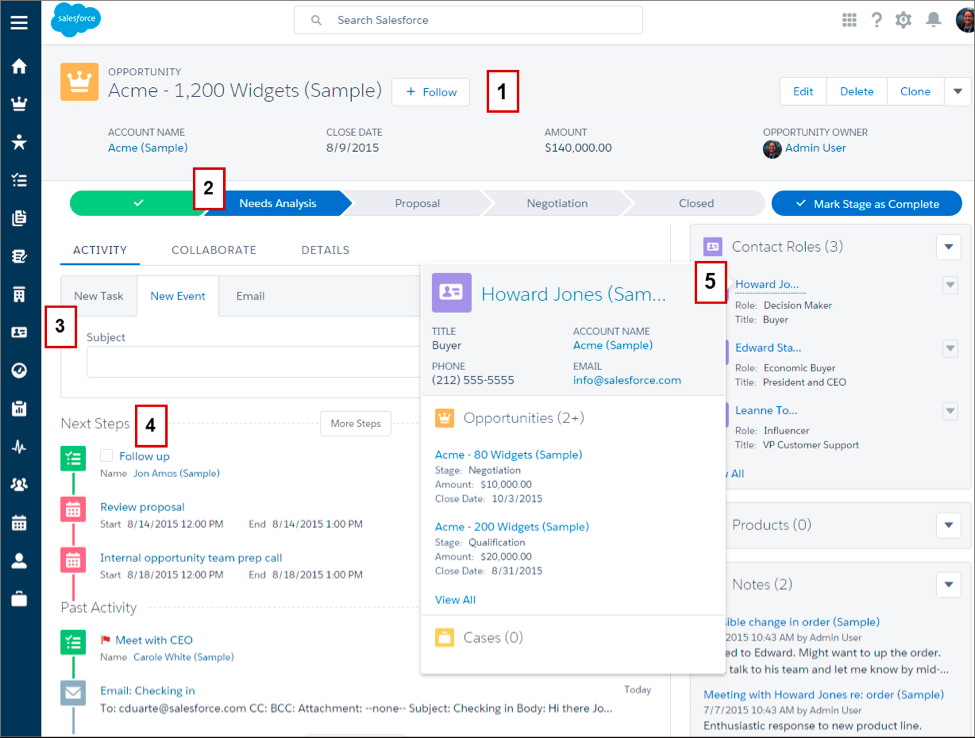Image resolution: width=975 pixels, height=738 pixels.
Task: Select the New Task composer tab
Action: tap(99, 296)
